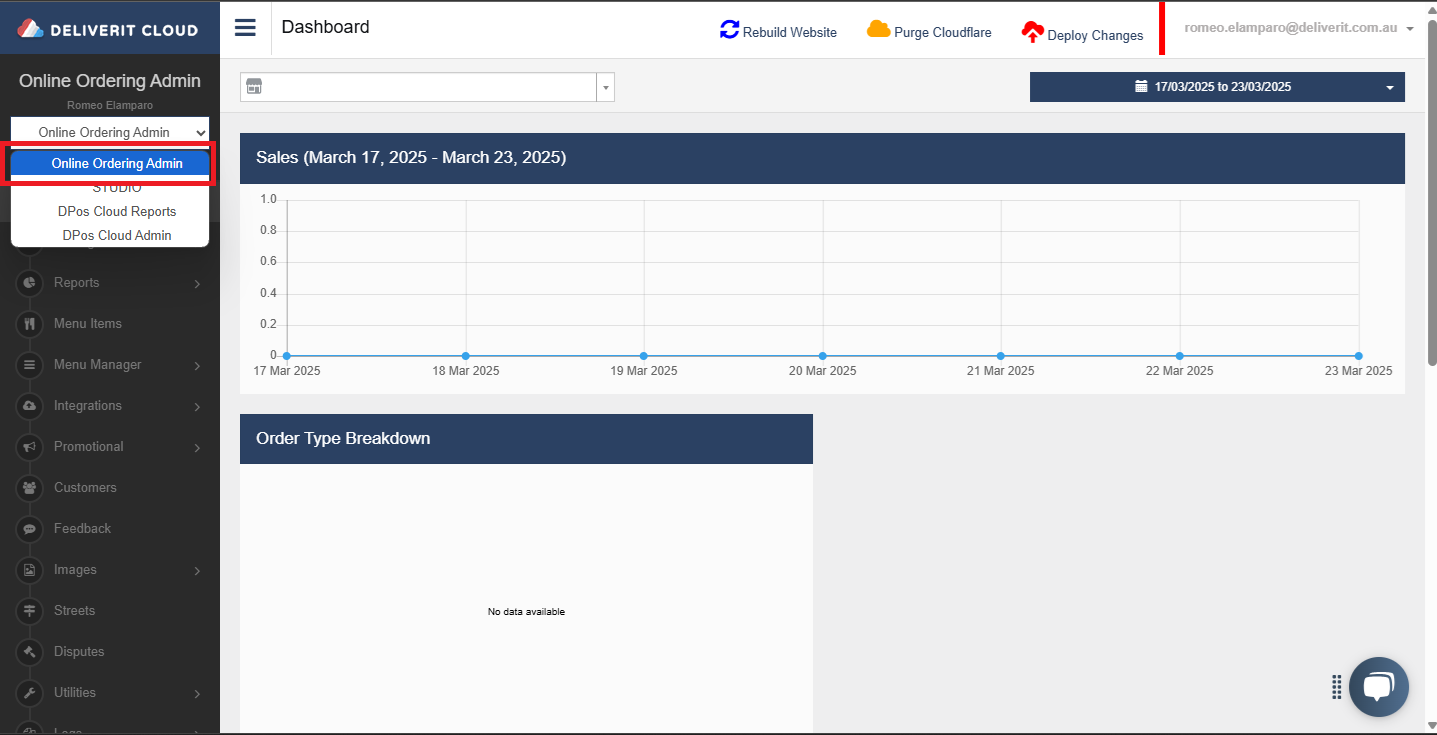Viewport: 1437px width, 735px height.
Task: Expand the Promotional submenu arrow
Action: pos(197,448)
